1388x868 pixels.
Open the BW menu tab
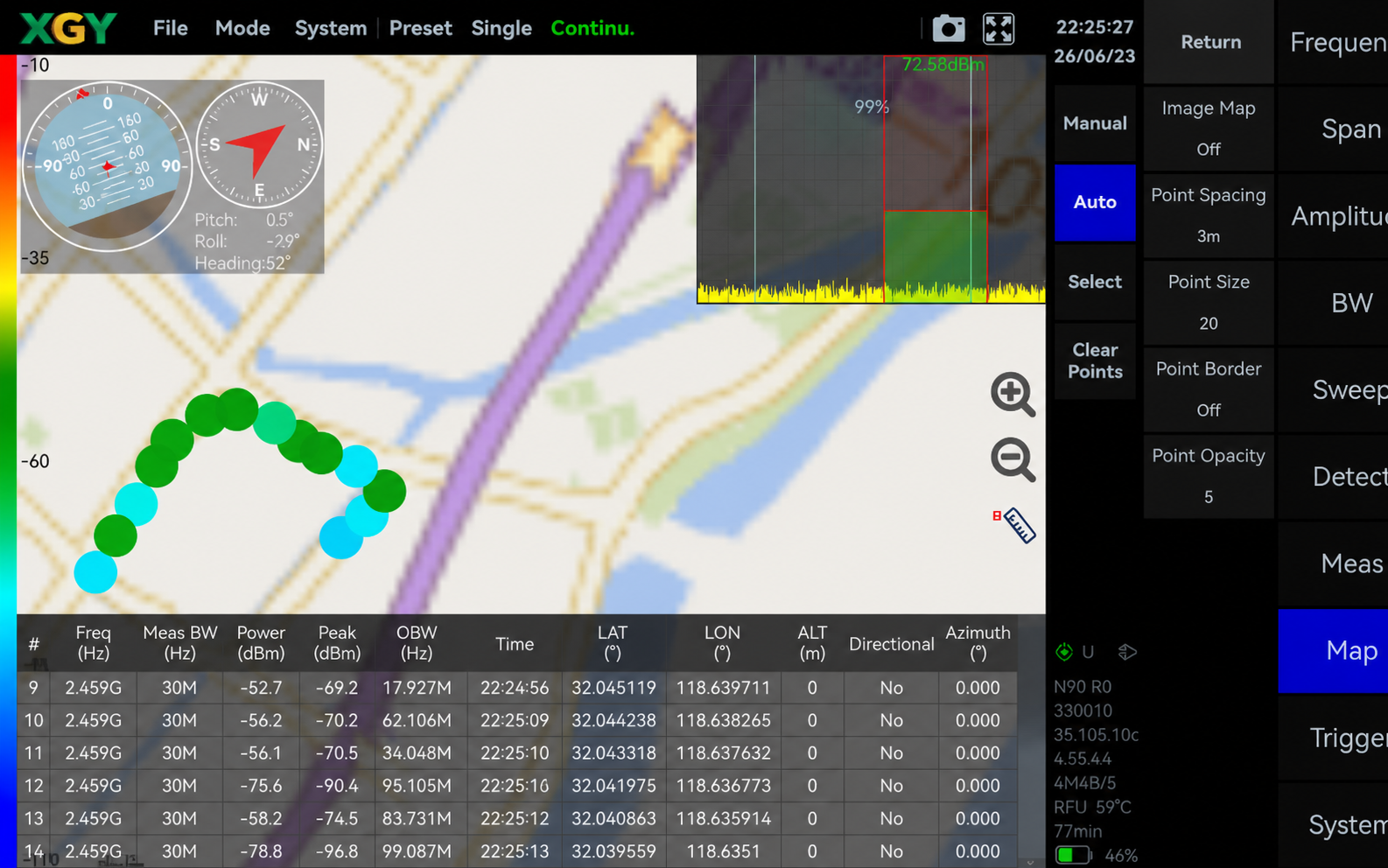point(1333,303)
